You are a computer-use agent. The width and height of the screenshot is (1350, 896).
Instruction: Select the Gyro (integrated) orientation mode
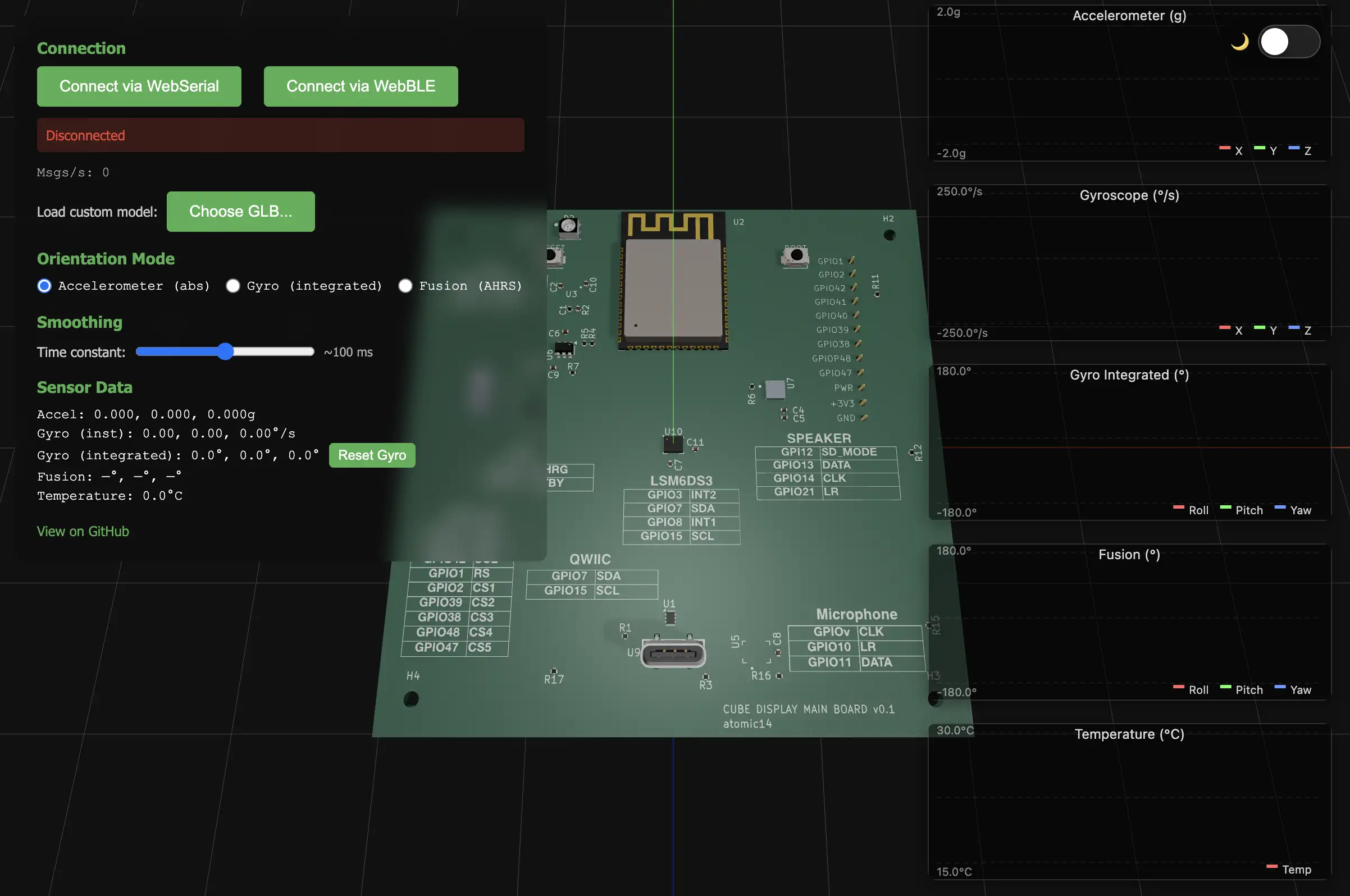233,286
